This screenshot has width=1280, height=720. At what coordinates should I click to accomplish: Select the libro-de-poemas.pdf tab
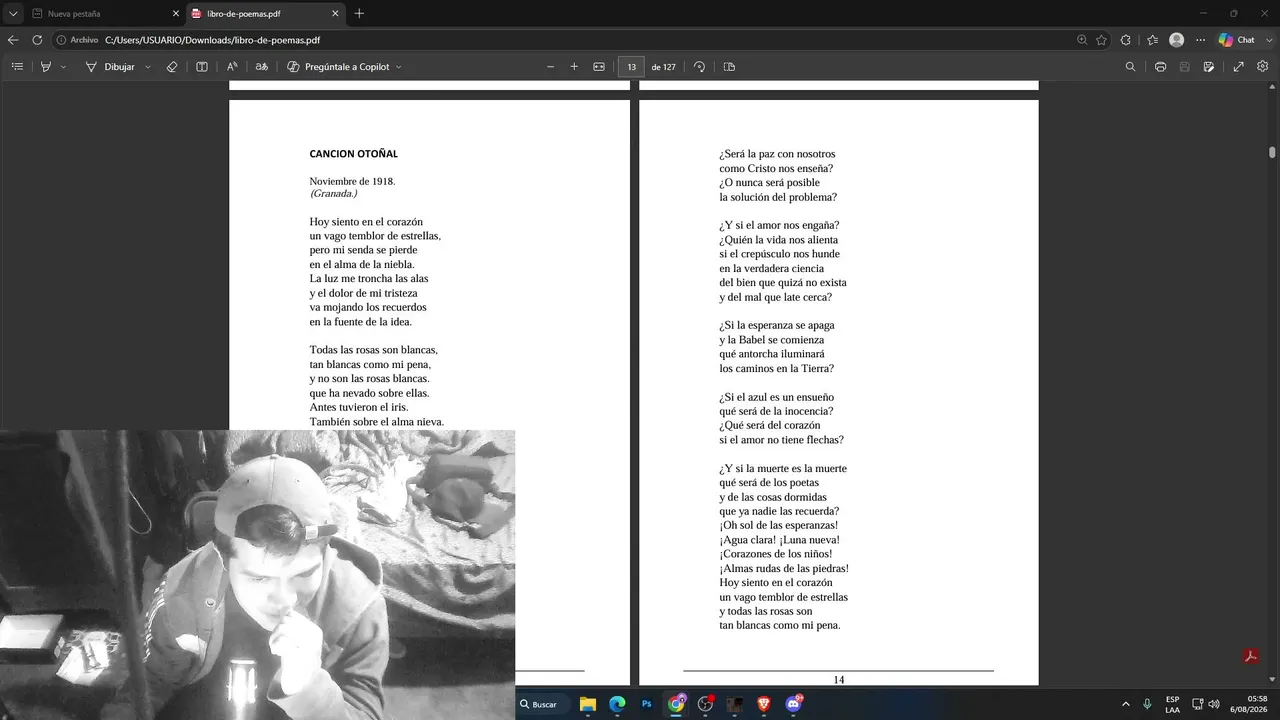pyautogui.click(x=264, y=14)
